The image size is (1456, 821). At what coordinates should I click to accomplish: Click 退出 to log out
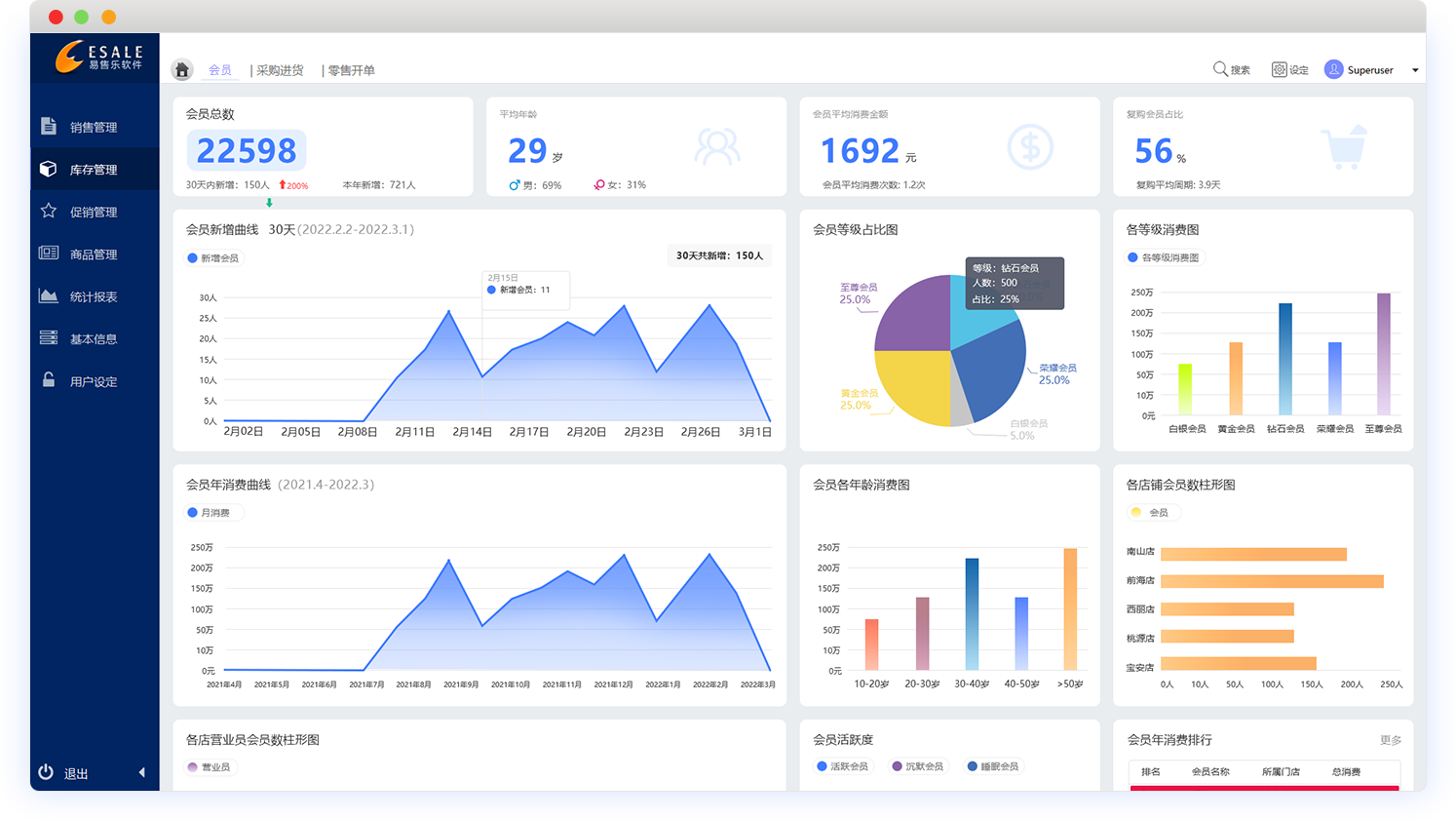[76, 773]
